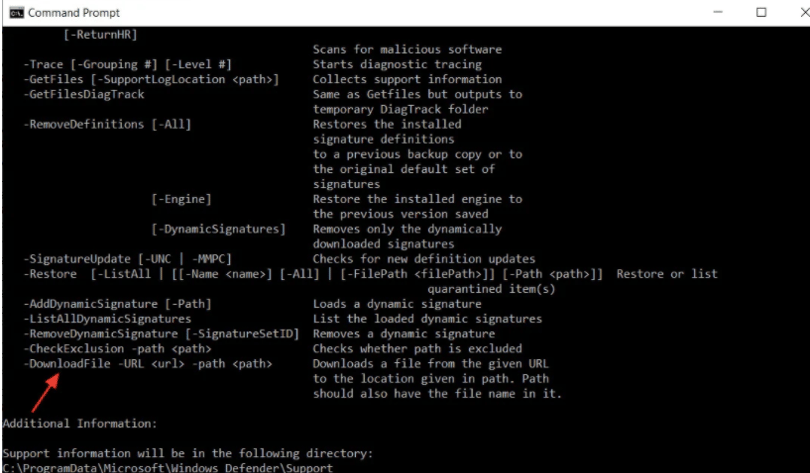Image resolution: width=810 pixels, height=473 pixels.
Task: Click the -RemoveDynamicSignature option
Action: (162, 334)
